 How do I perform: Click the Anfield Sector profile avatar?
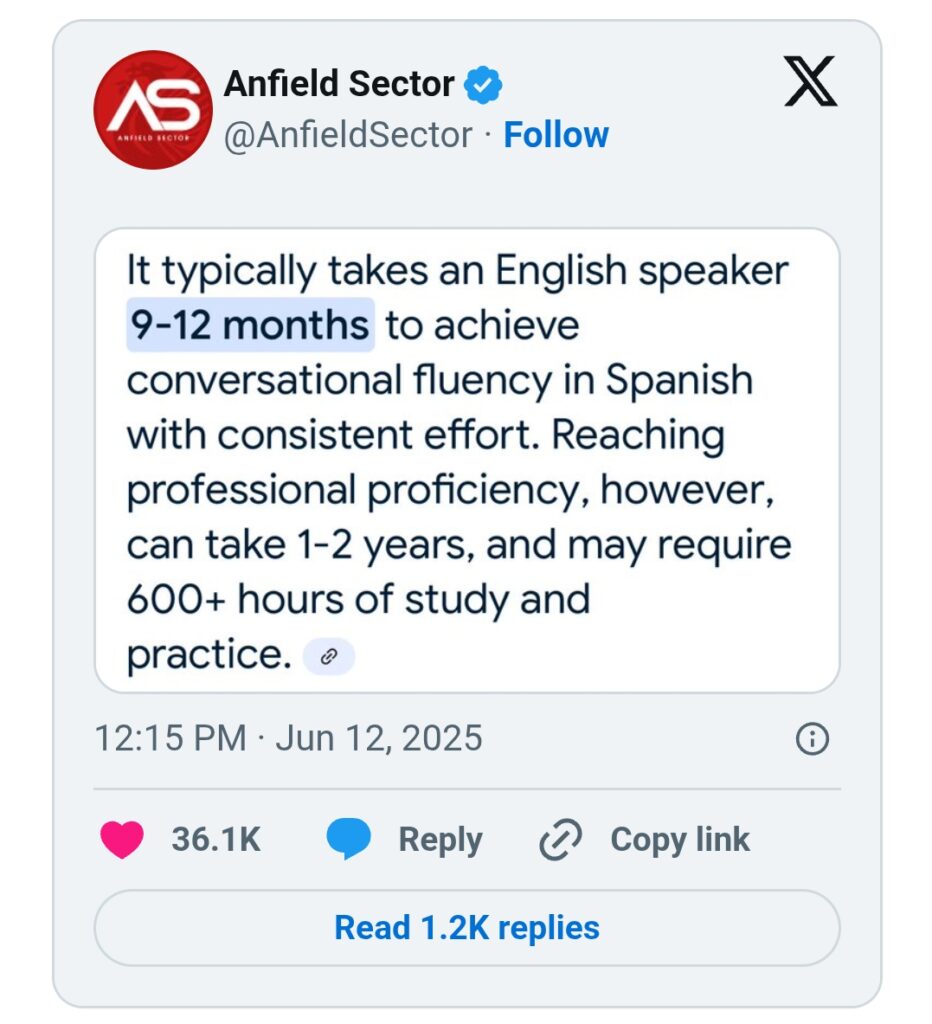(x=153, y=109)
